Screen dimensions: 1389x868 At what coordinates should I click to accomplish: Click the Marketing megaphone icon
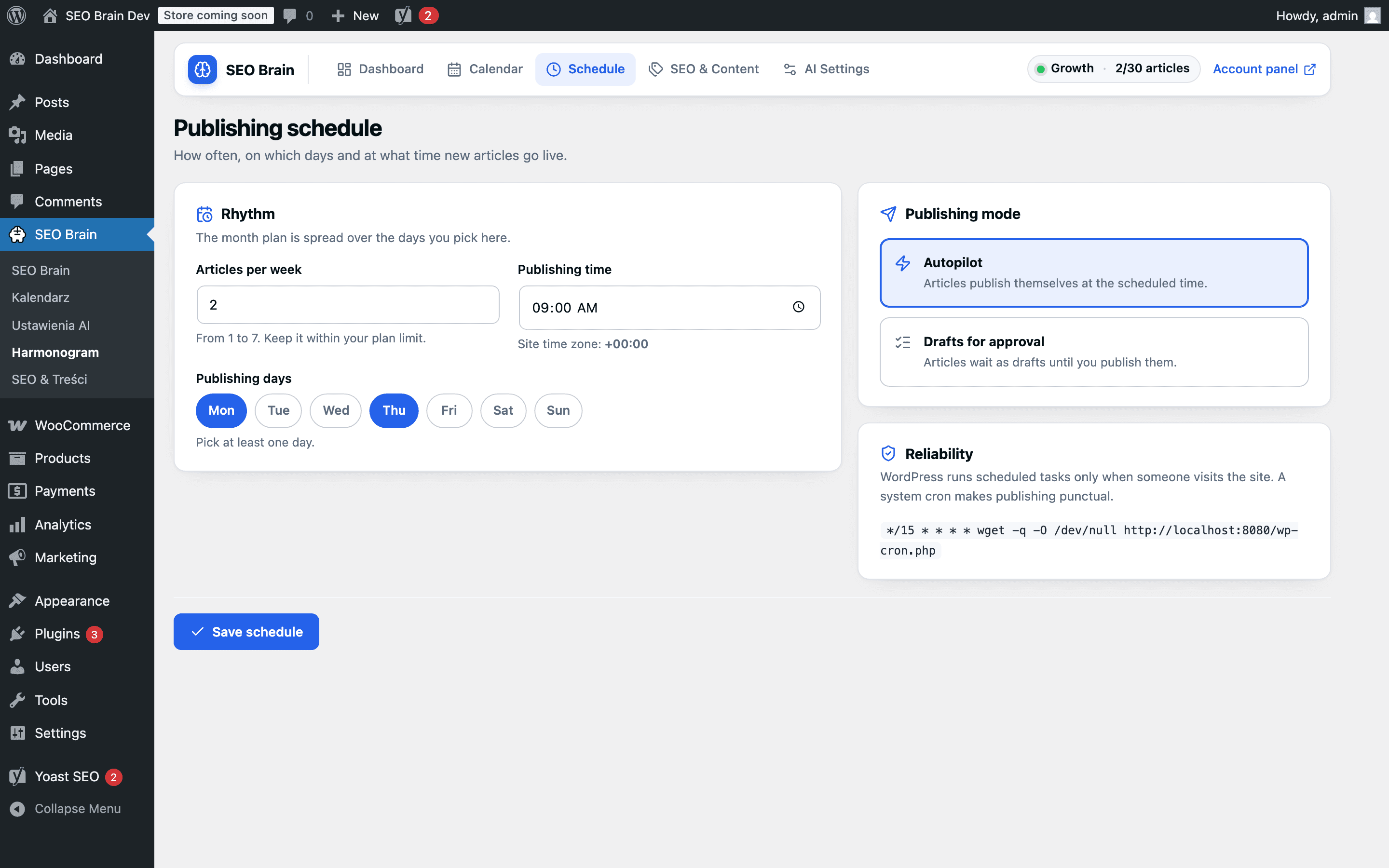point(17,557)
